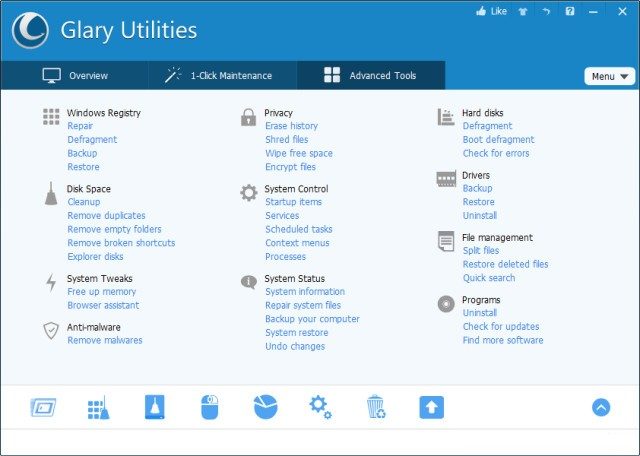Click Repair system files link

tap(303, 305)
